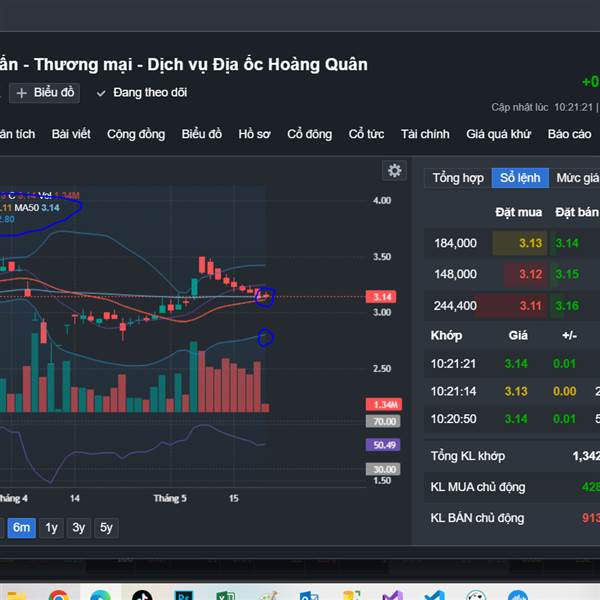Viewport: 600px width, 600px height.
Task: Open Visual Studio purple icon in taskbar
Action: [x=393, y=594]
